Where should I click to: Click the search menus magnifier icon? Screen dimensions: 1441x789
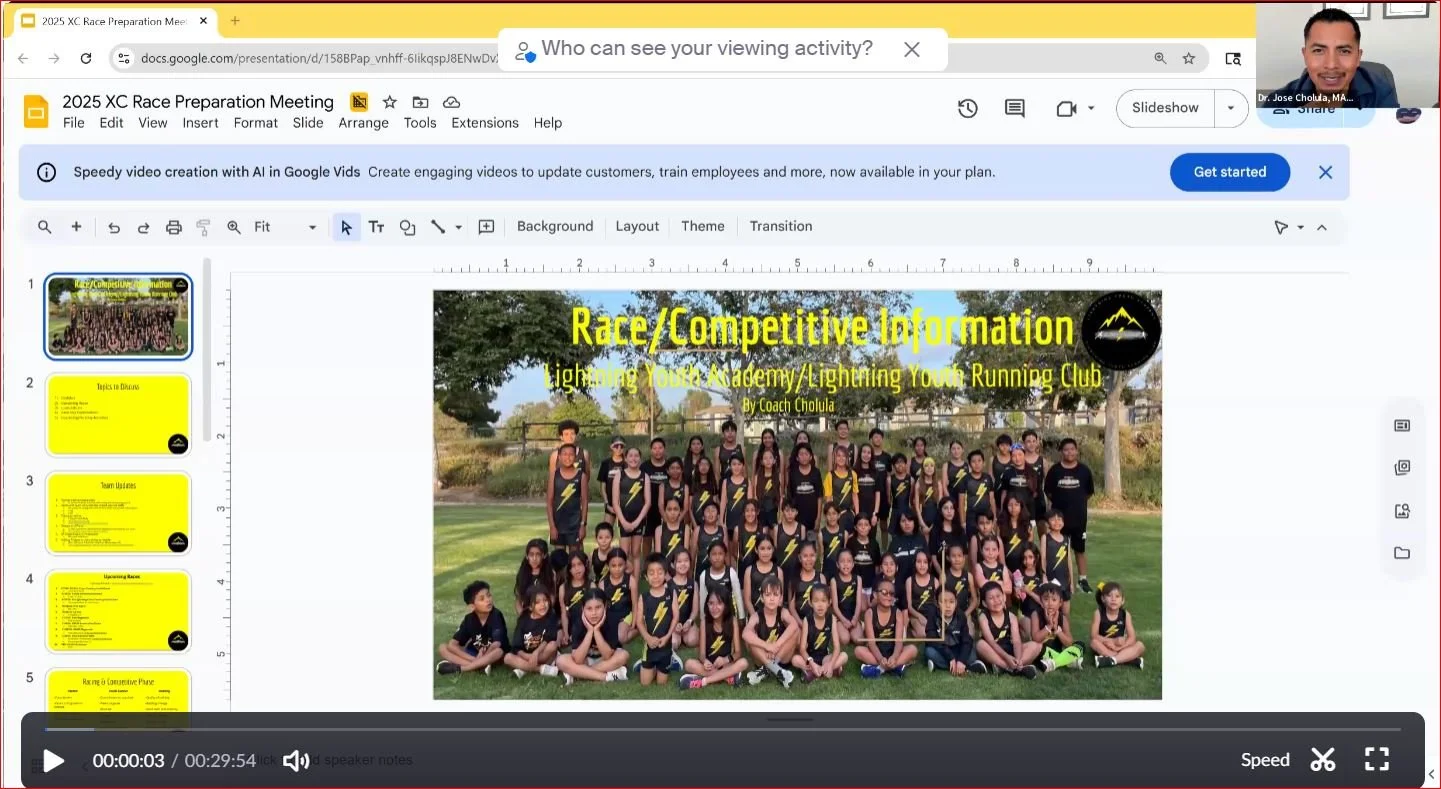pos(45,227)
